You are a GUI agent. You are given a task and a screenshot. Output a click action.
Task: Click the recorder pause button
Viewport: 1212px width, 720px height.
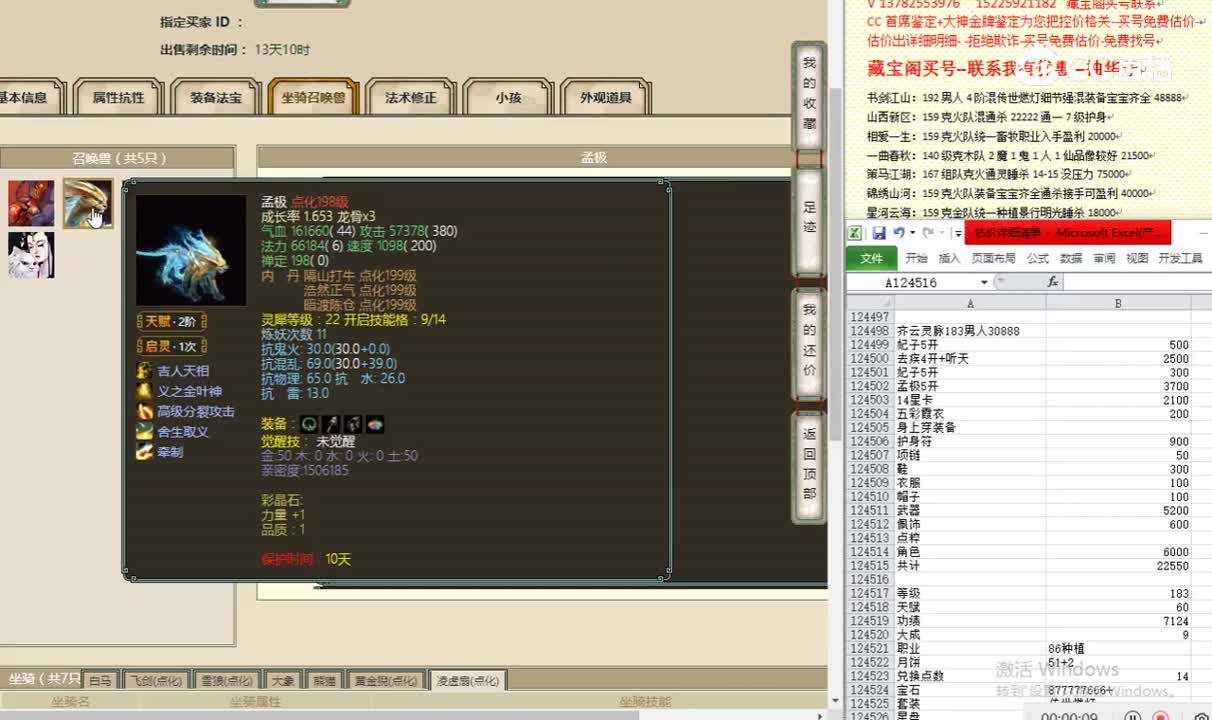click(x=1132, y=717)
